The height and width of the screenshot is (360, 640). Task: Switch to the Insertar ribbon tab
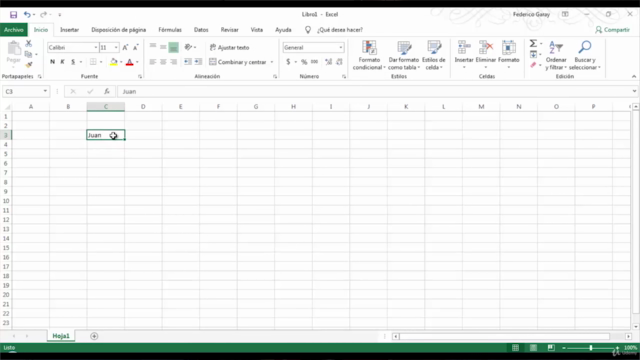[69, 30]
